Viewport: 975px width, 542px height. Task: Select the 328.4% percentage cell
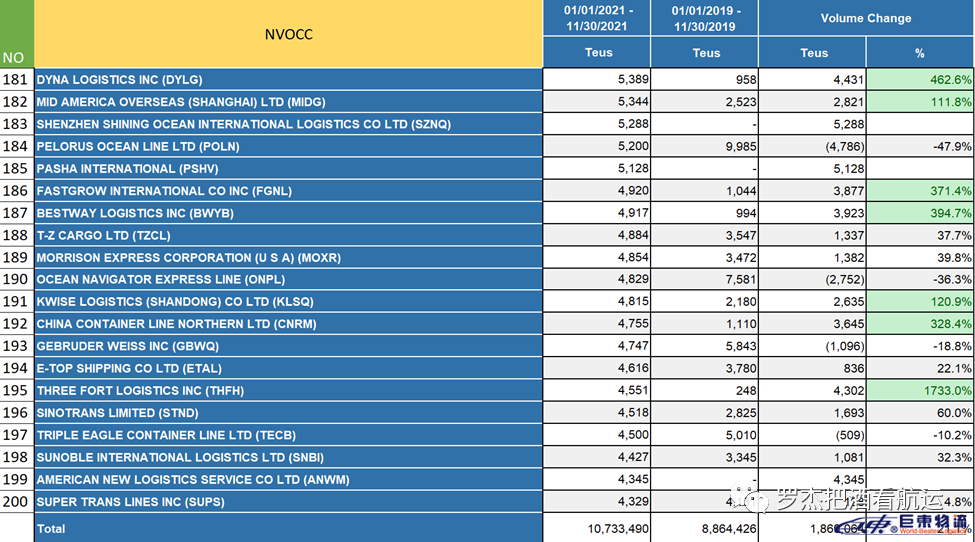(920, 324)
